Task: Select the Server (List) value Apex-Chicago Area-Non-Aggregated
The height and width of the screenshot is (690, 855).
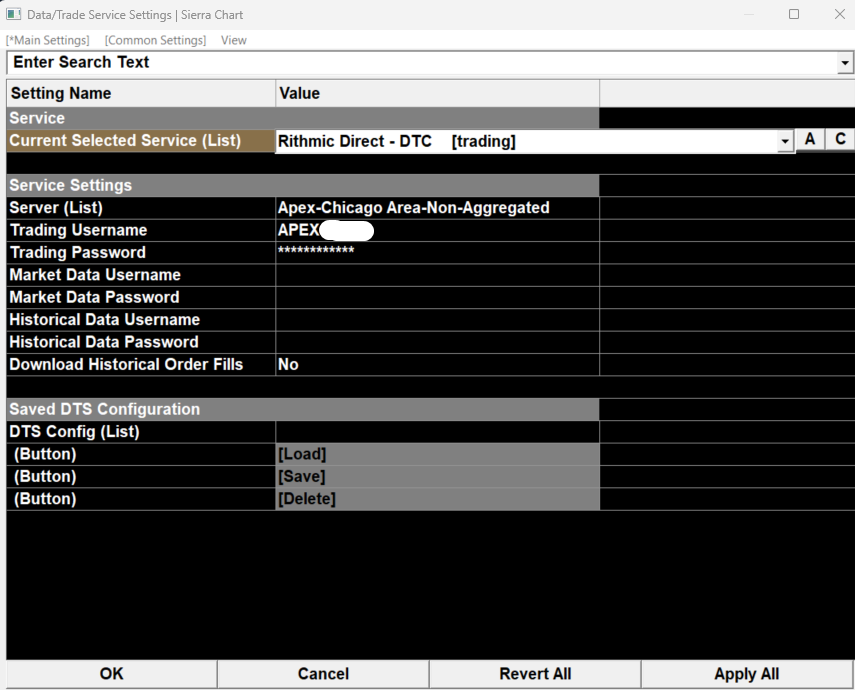Action: pyautogui.click(x=437, y=208)
